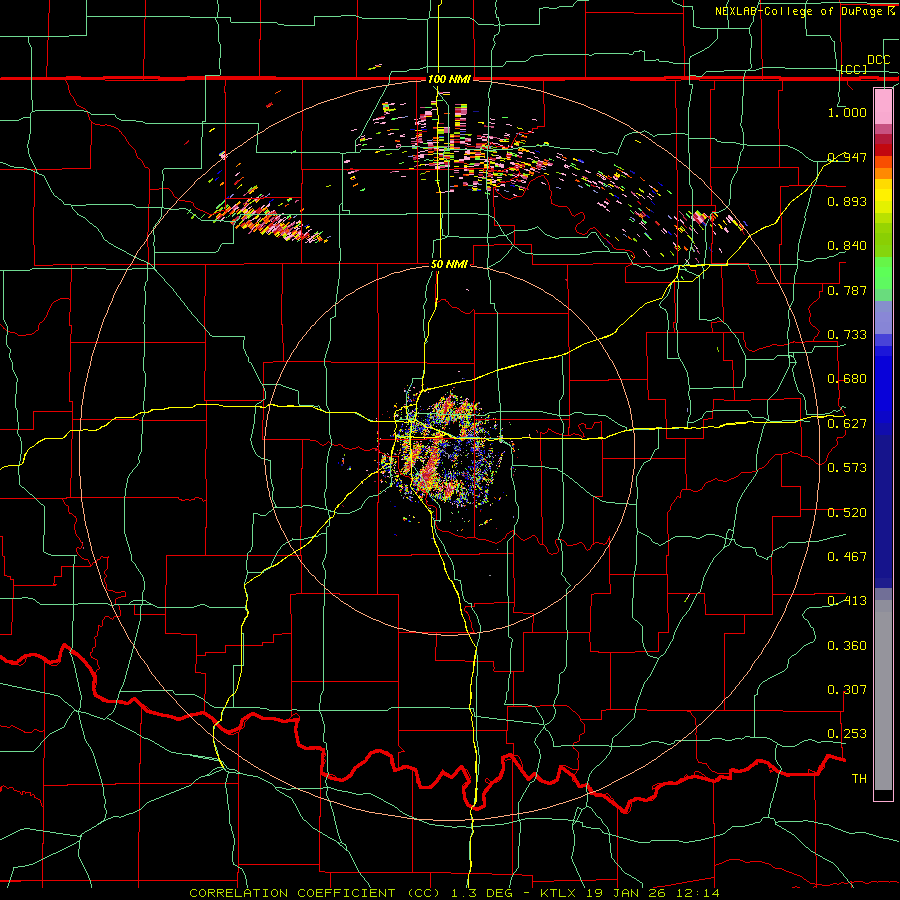Click the gray low-value color scale segment
The width and height of the screenshot is (900, 900).
click(883, 695)
